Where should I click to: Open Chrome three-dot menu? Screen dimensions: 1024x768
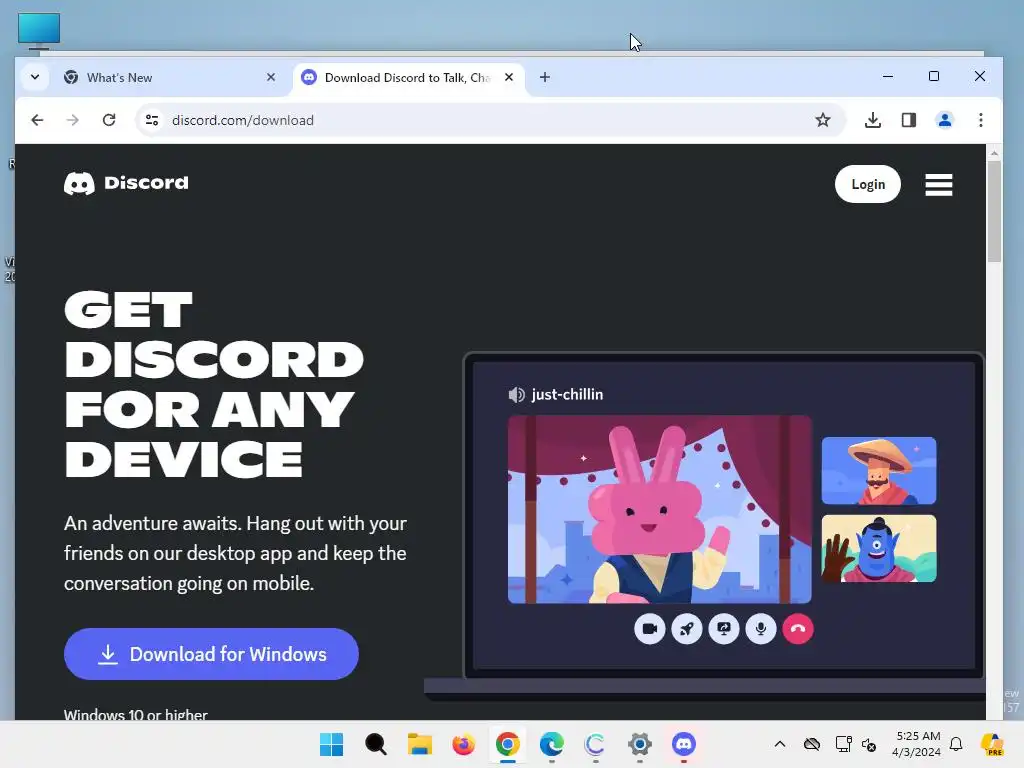coord(980,120)
